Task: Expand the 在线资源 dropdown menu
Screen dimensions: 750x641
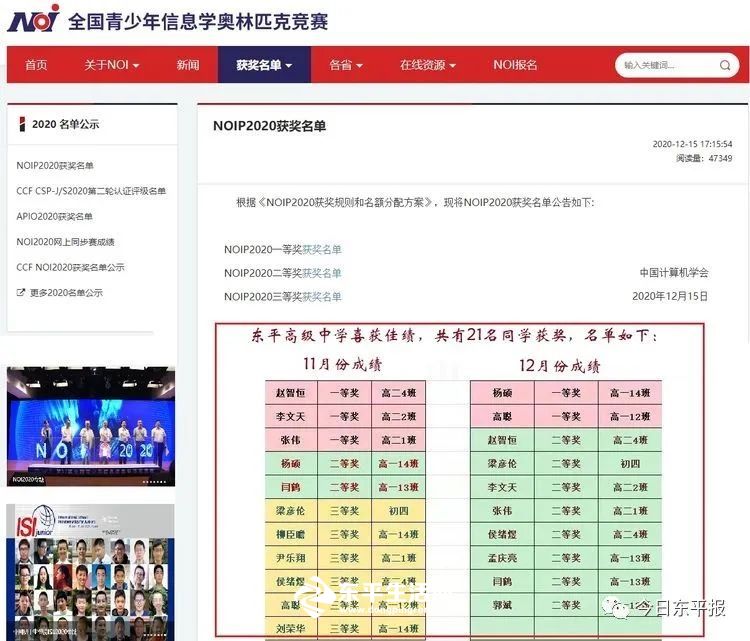Action: (427, 65)
